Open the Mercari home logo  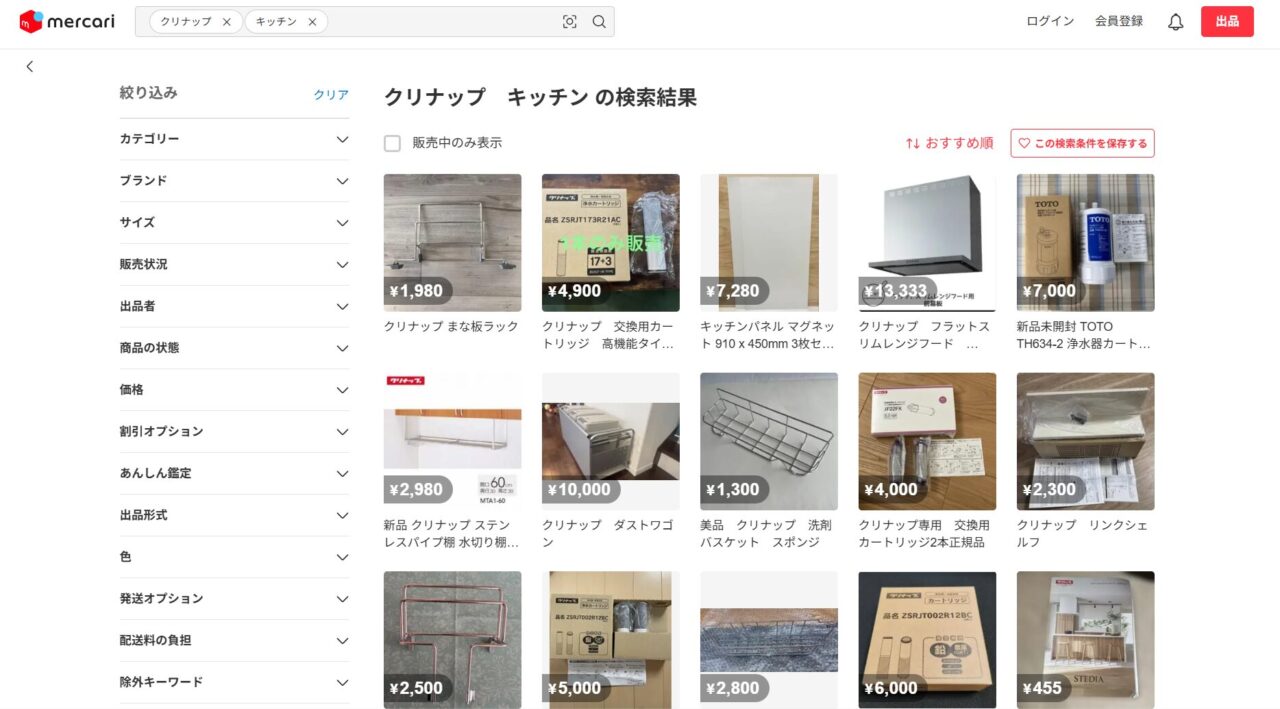pyautogui.click(x=67, y=21)
